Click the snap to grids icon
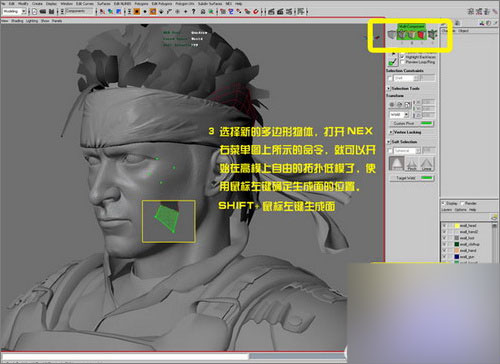The image size is (500, 364). point(223,11)
